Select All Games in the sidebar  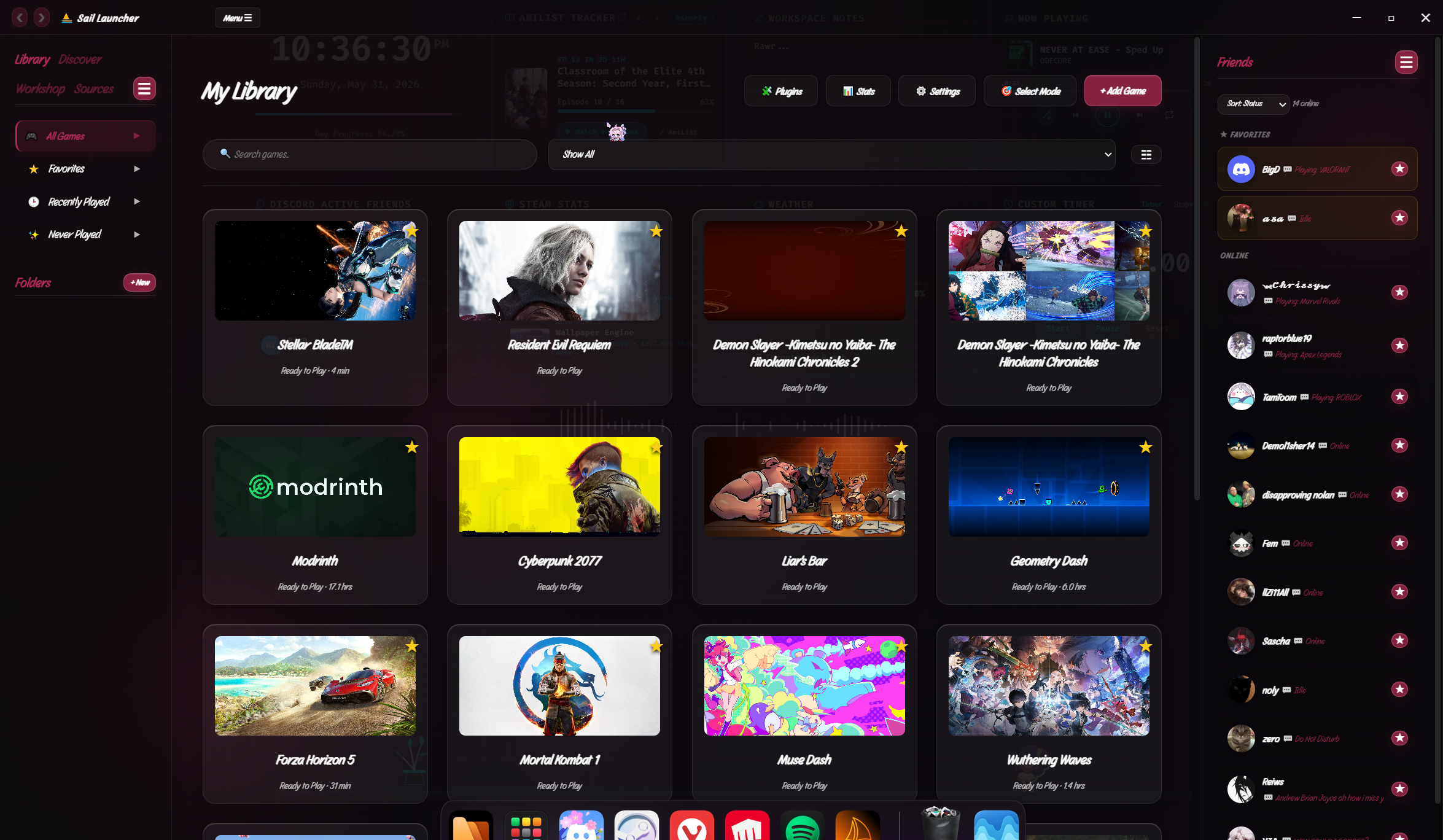tap(85, 136)
